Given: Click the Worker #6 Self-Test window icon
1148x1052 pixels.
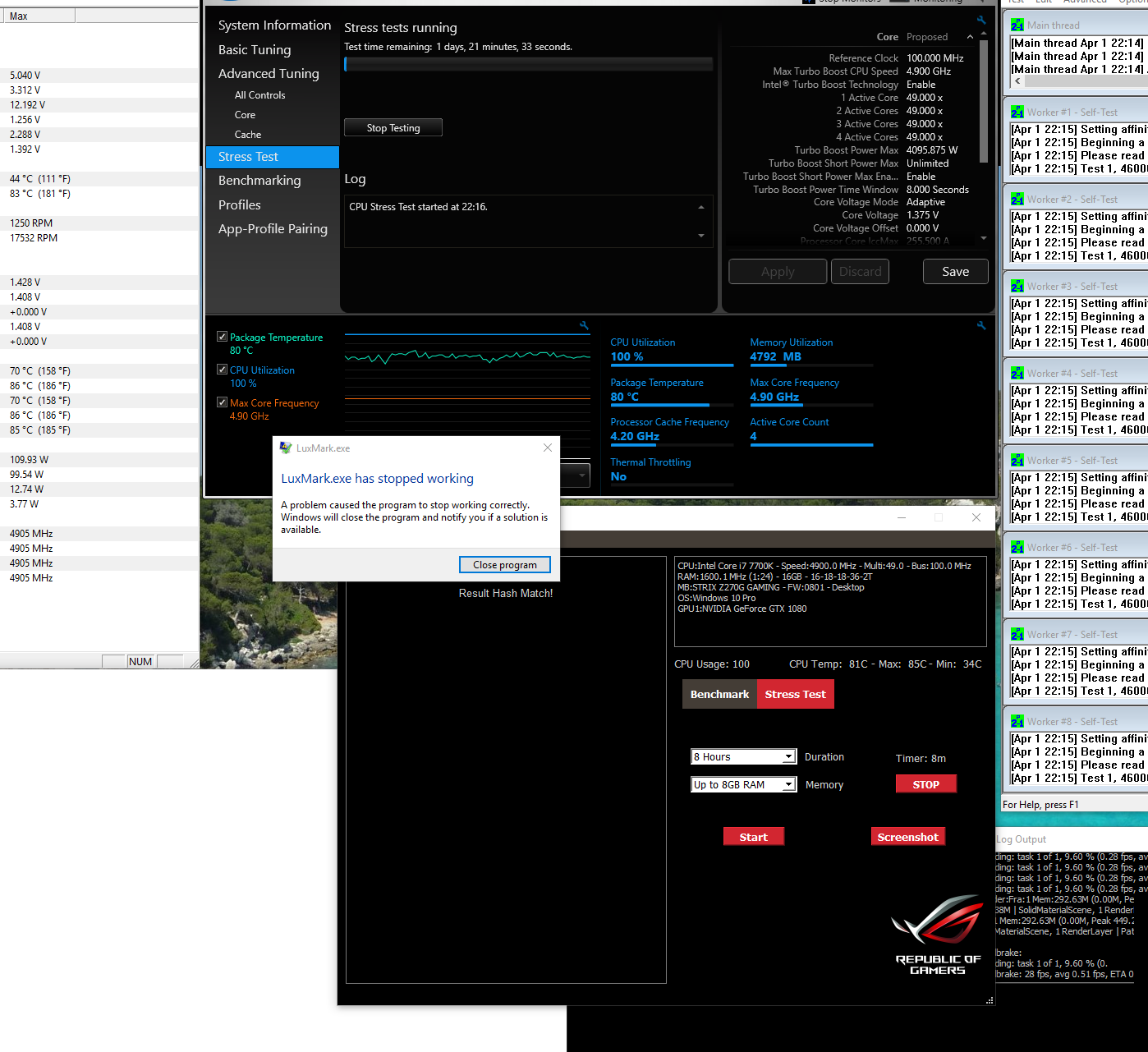Looking at the screenshot, I should point(1017,548).
